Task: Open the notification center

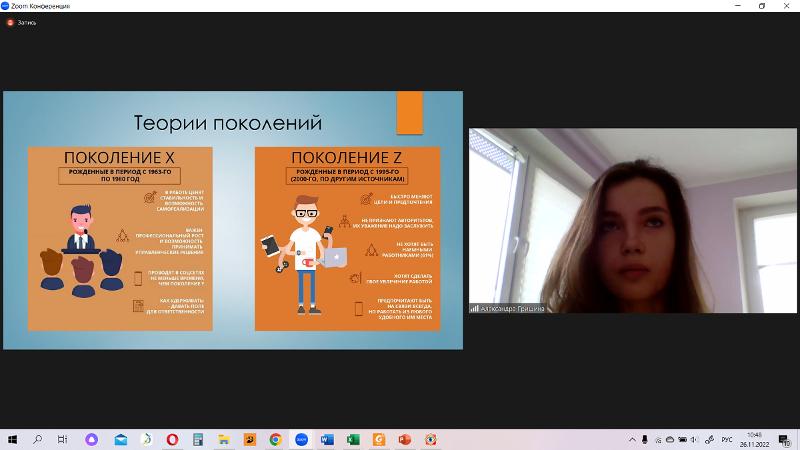Action: 784,439
